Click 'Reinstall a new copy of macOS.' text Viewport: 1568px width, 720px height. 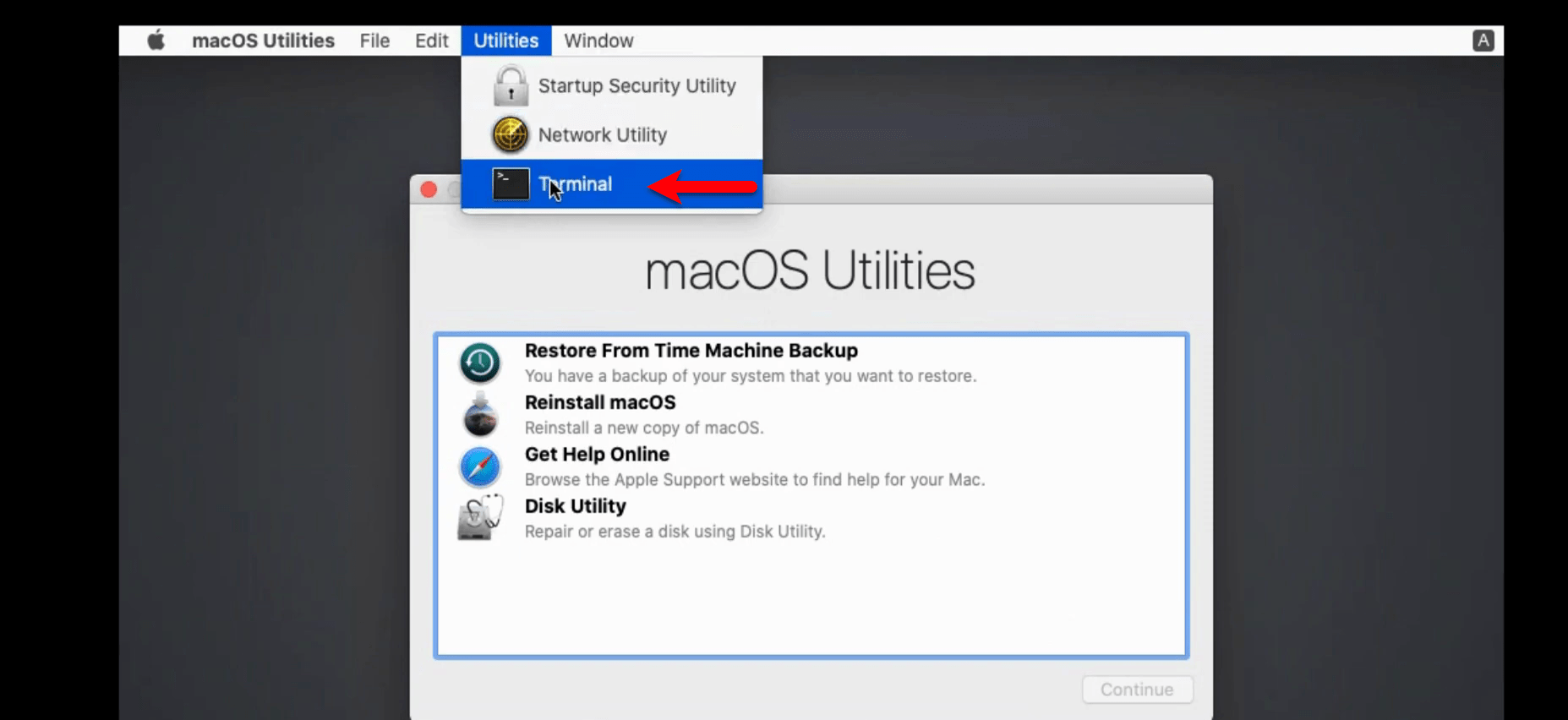(x=644, y=428)
